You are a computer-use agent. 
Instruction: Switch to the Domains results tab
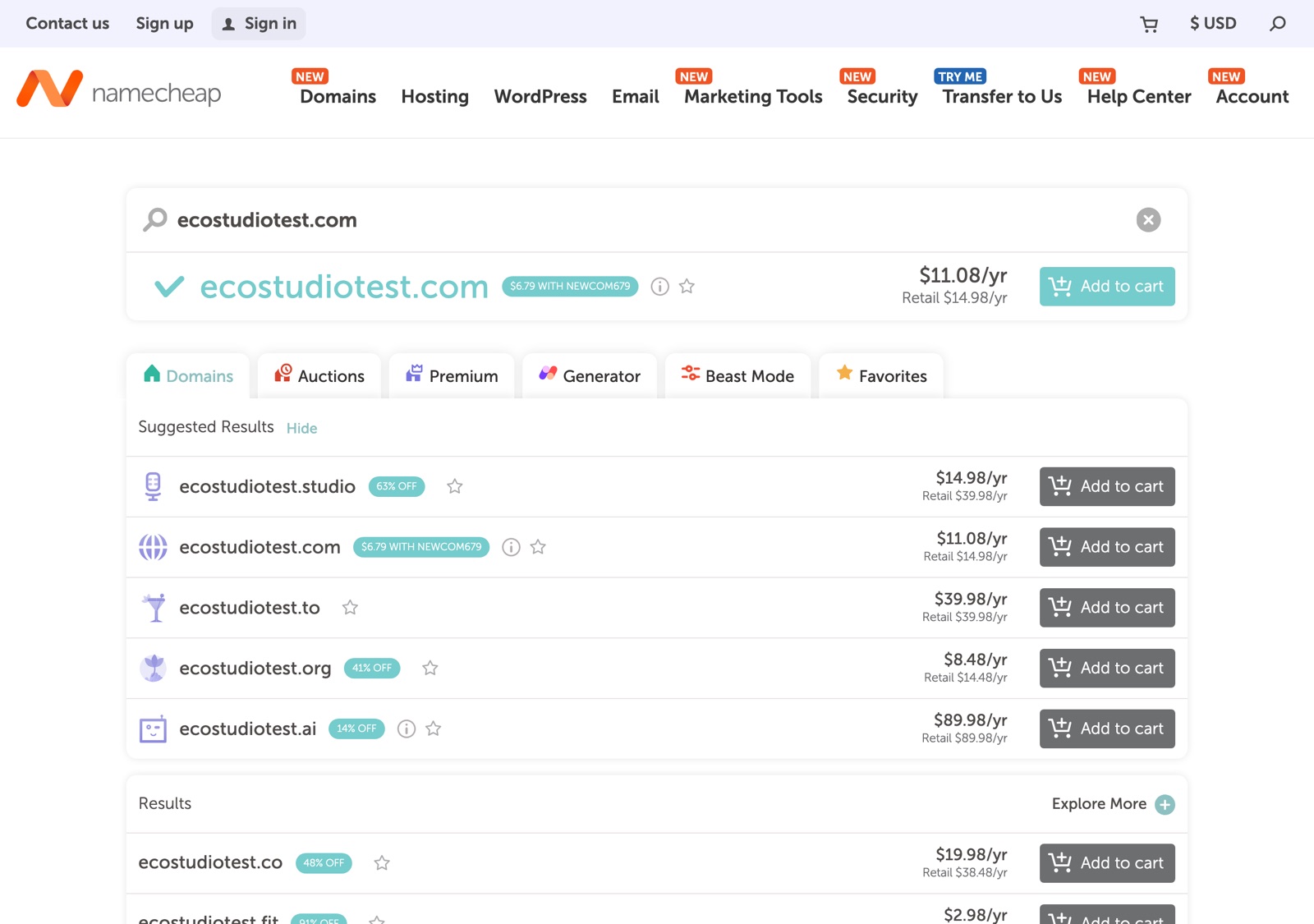coord(188,376)
